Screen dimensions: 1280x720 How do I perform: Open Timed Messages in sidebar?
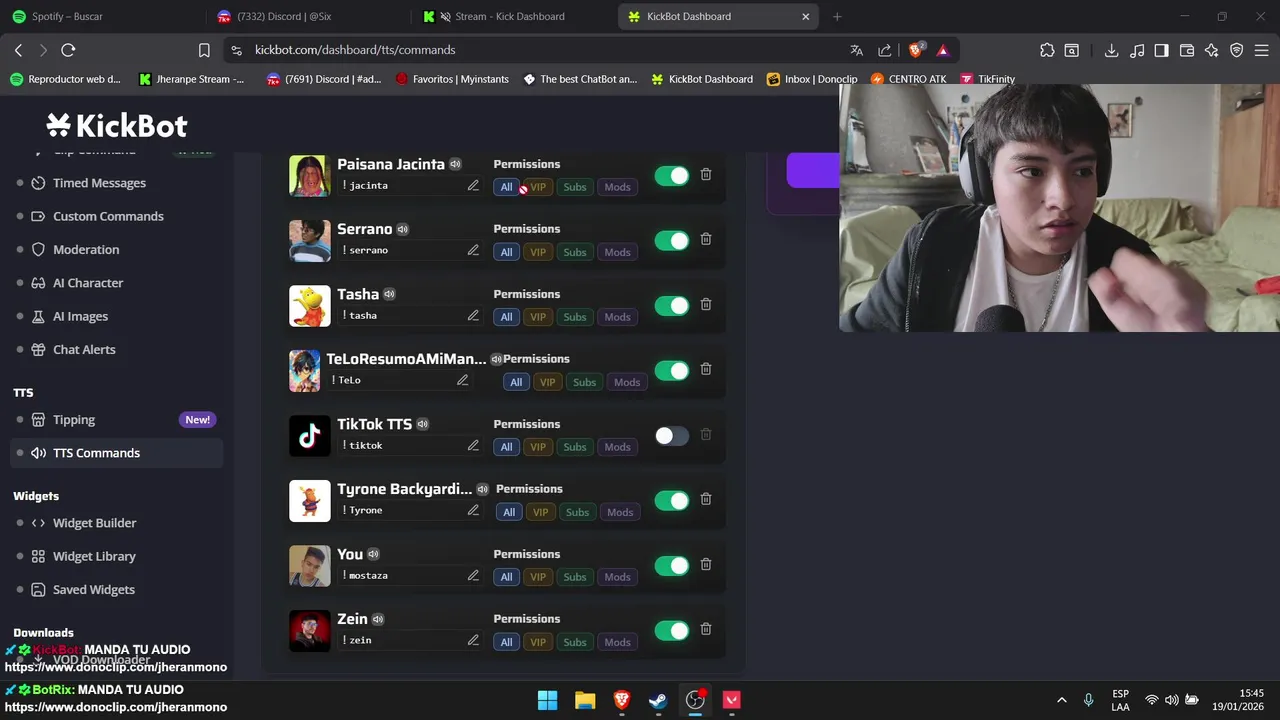pyautogui.click(x=99, y=183)
